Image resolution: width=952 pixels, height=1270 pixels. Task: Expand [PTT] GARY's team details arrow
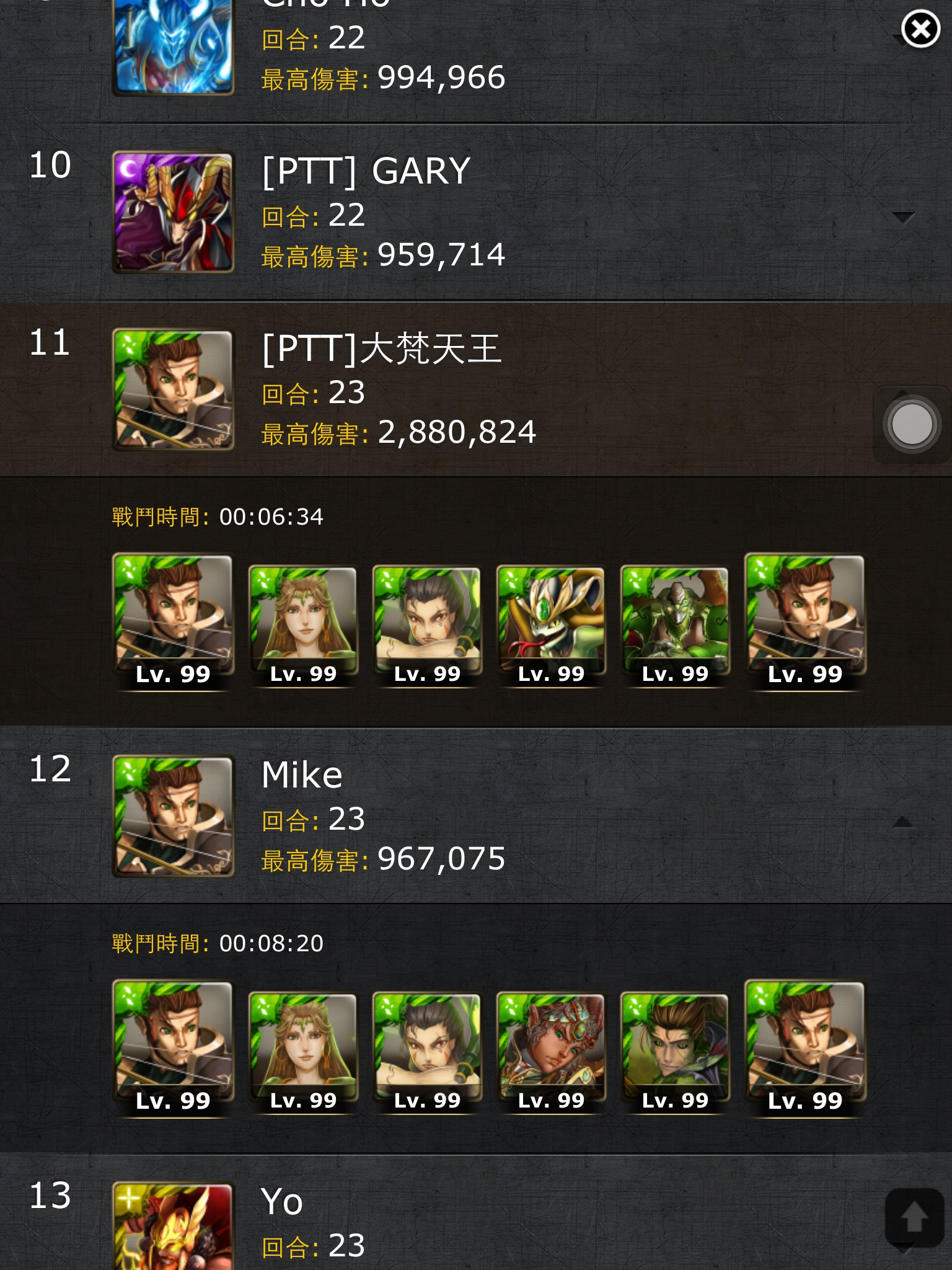tap(903, 217)
